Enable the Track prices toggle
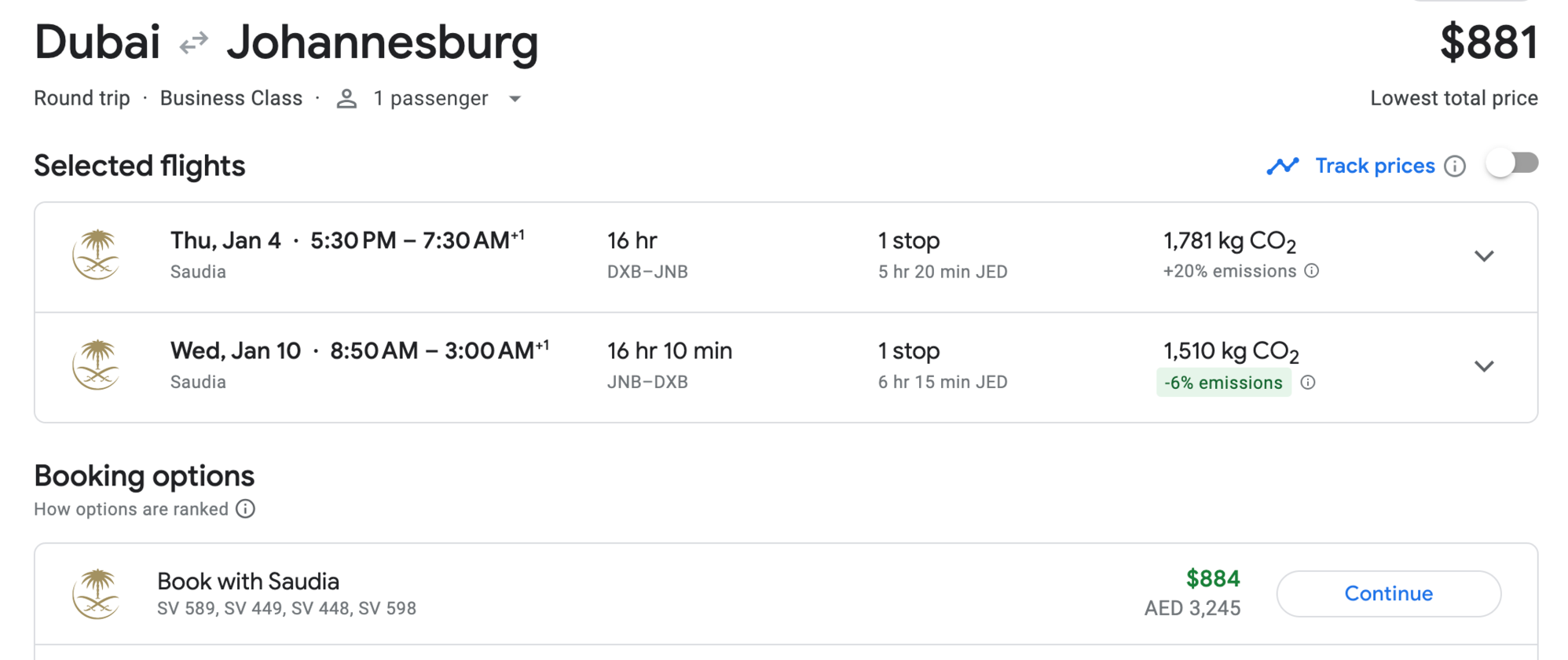 pos(1510,163)
